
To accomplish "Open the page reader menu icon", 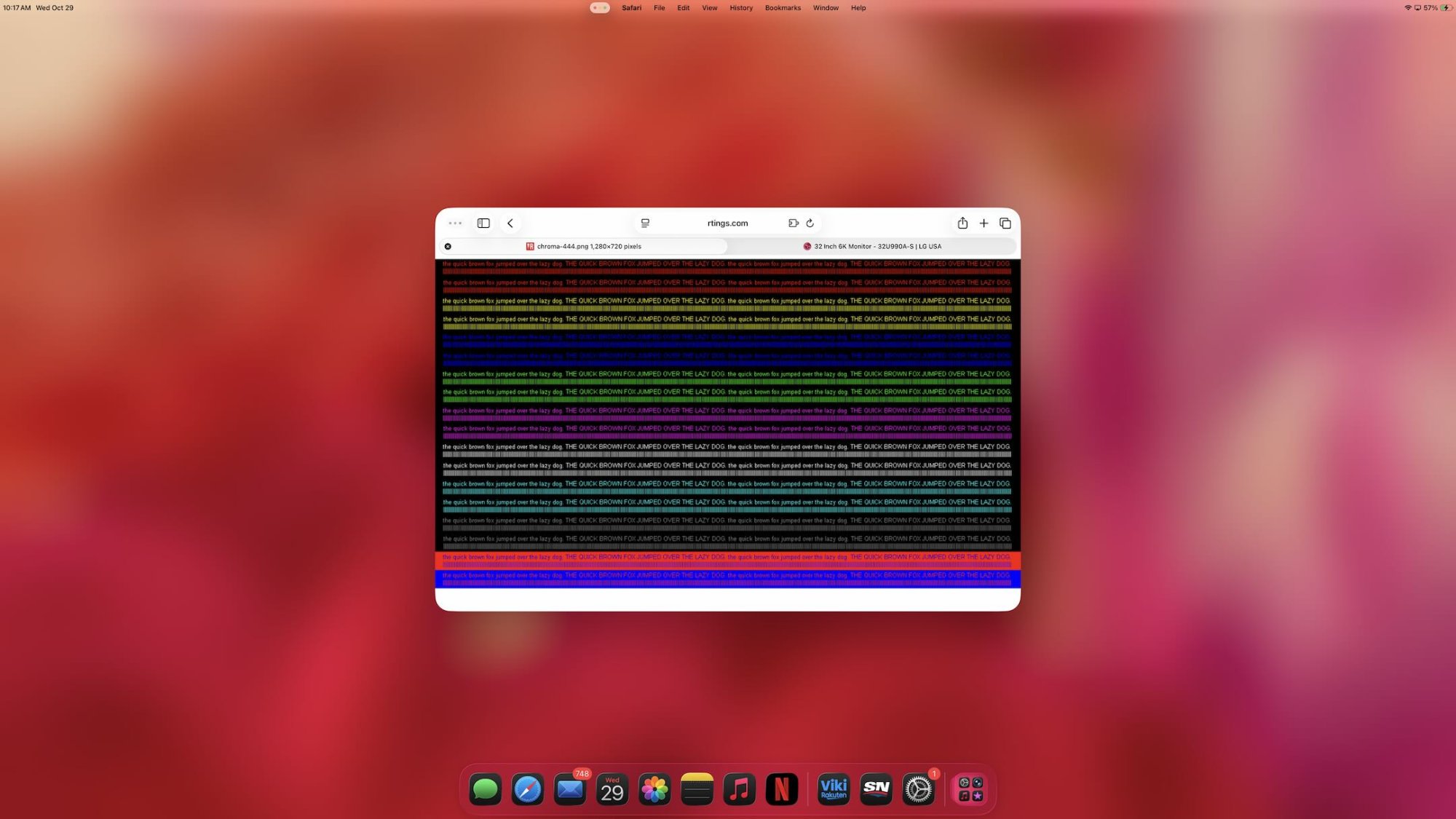I will [645, 223].
